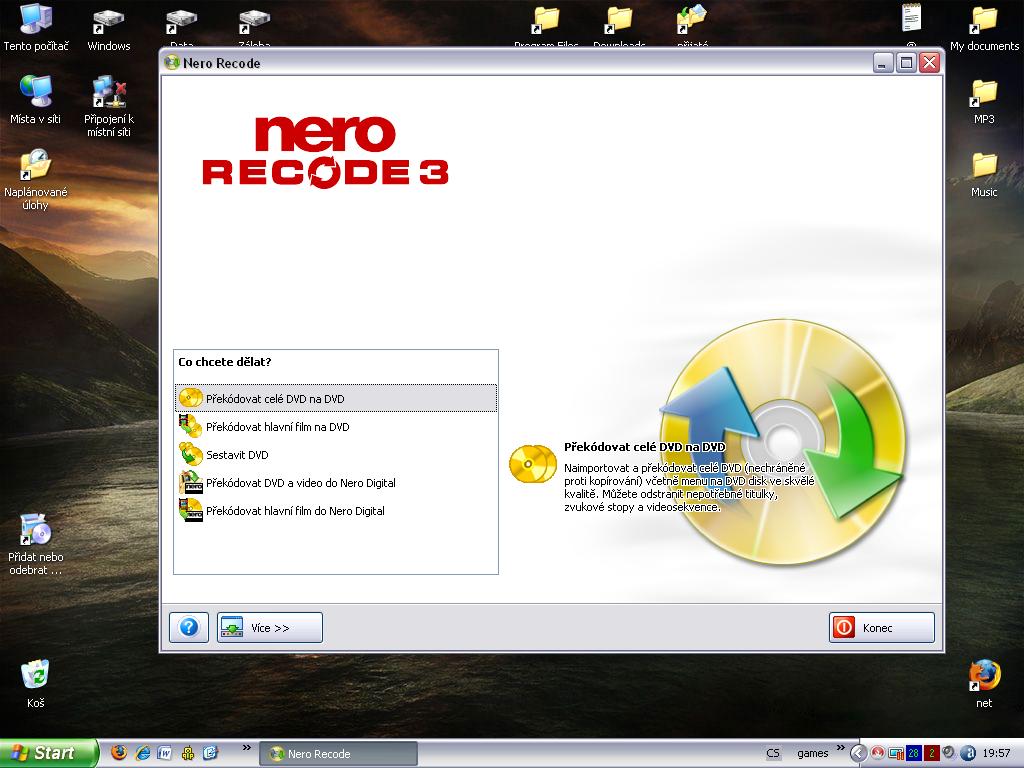Click the Nero Recode taskbar button

pyautogui.click(x=338, y=754)
